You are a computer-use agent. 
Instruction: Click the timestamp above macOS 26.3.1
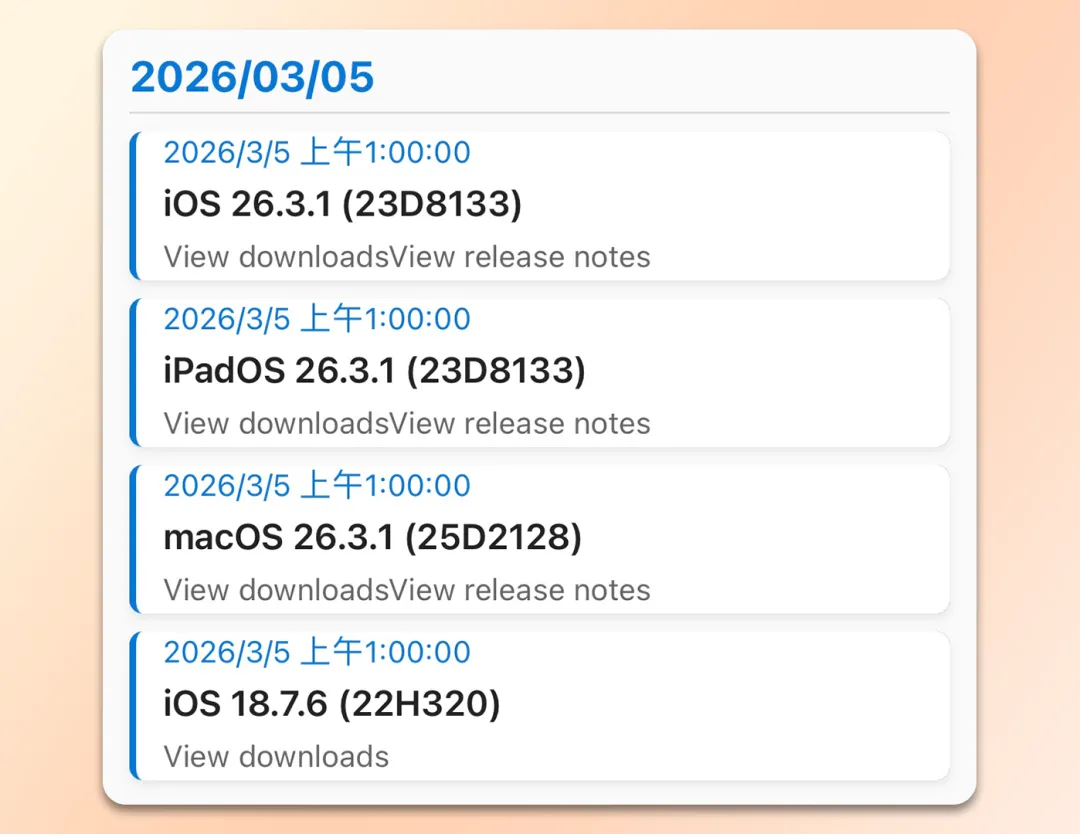pos(316,486)
